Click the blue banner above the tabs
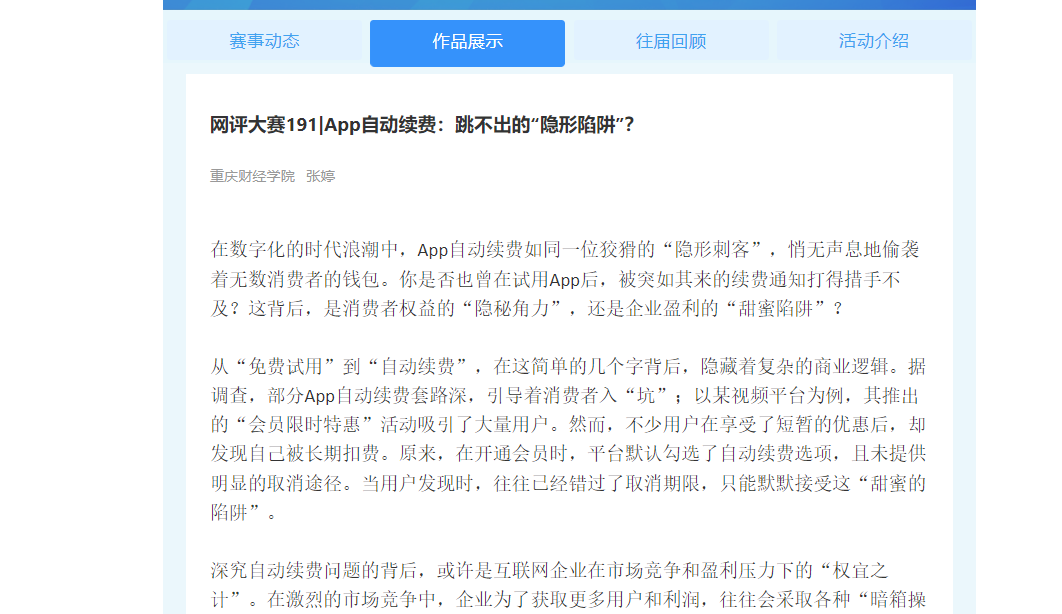The height and width of the screenshot is (614, 1062). [569, 5]
